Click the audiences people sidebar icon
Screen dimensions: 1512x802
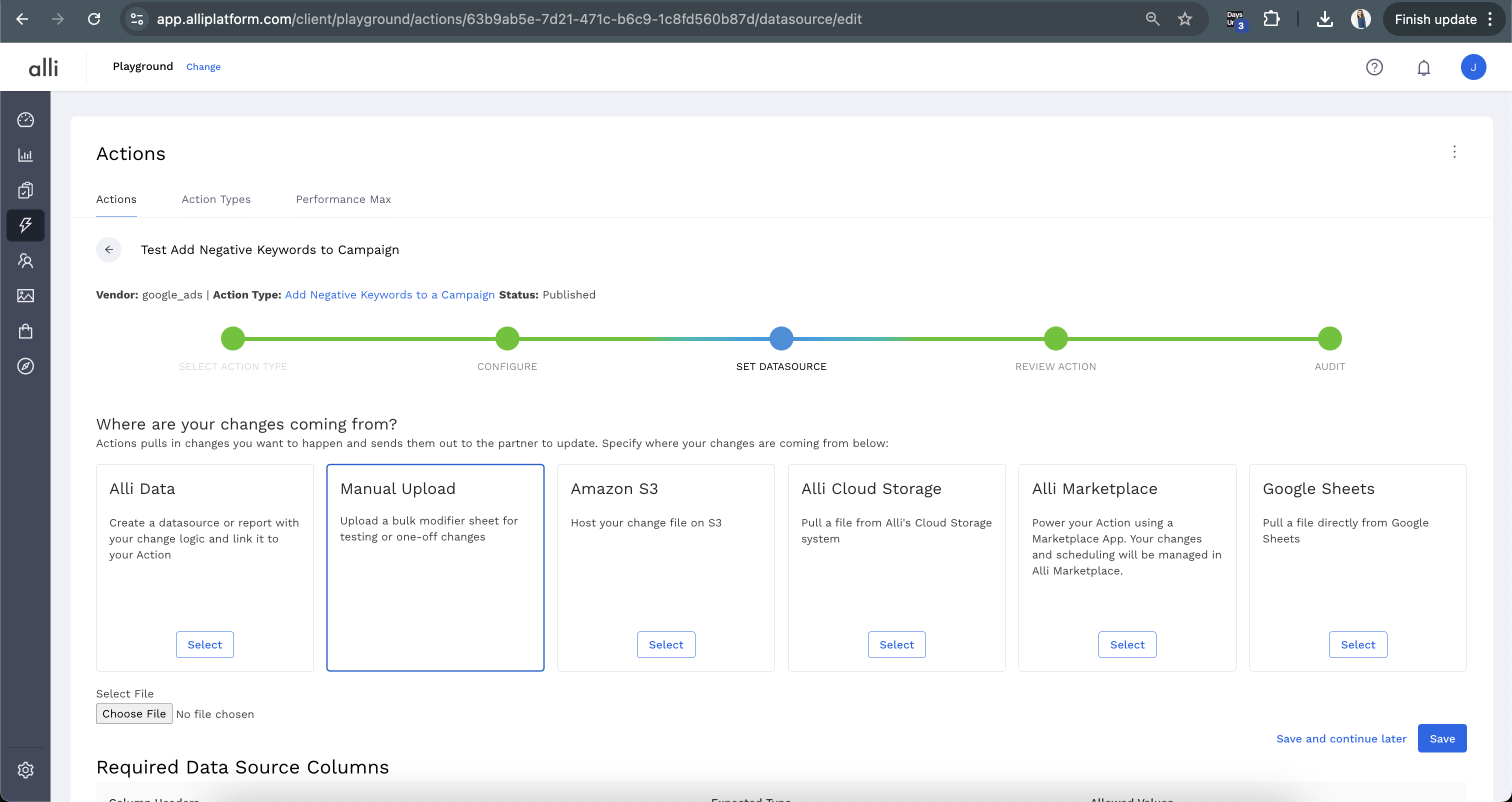click(25, 260)
